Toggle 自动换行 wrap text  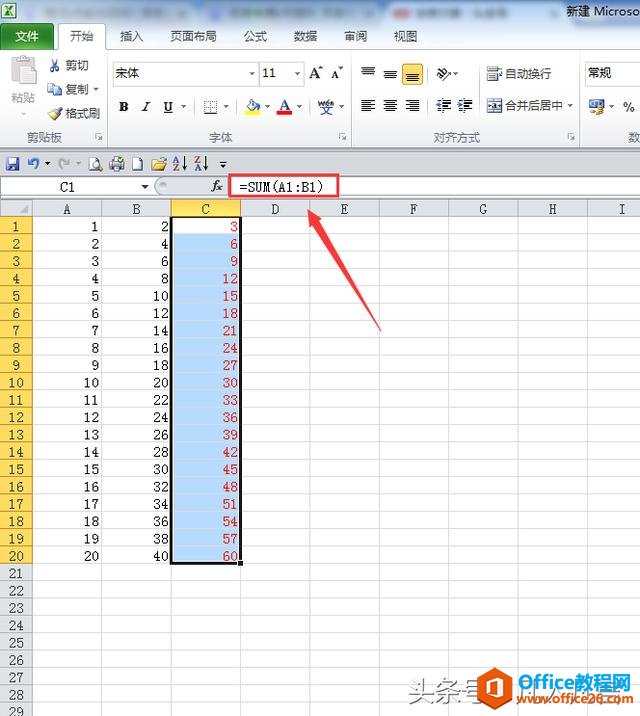coord(519,74)
